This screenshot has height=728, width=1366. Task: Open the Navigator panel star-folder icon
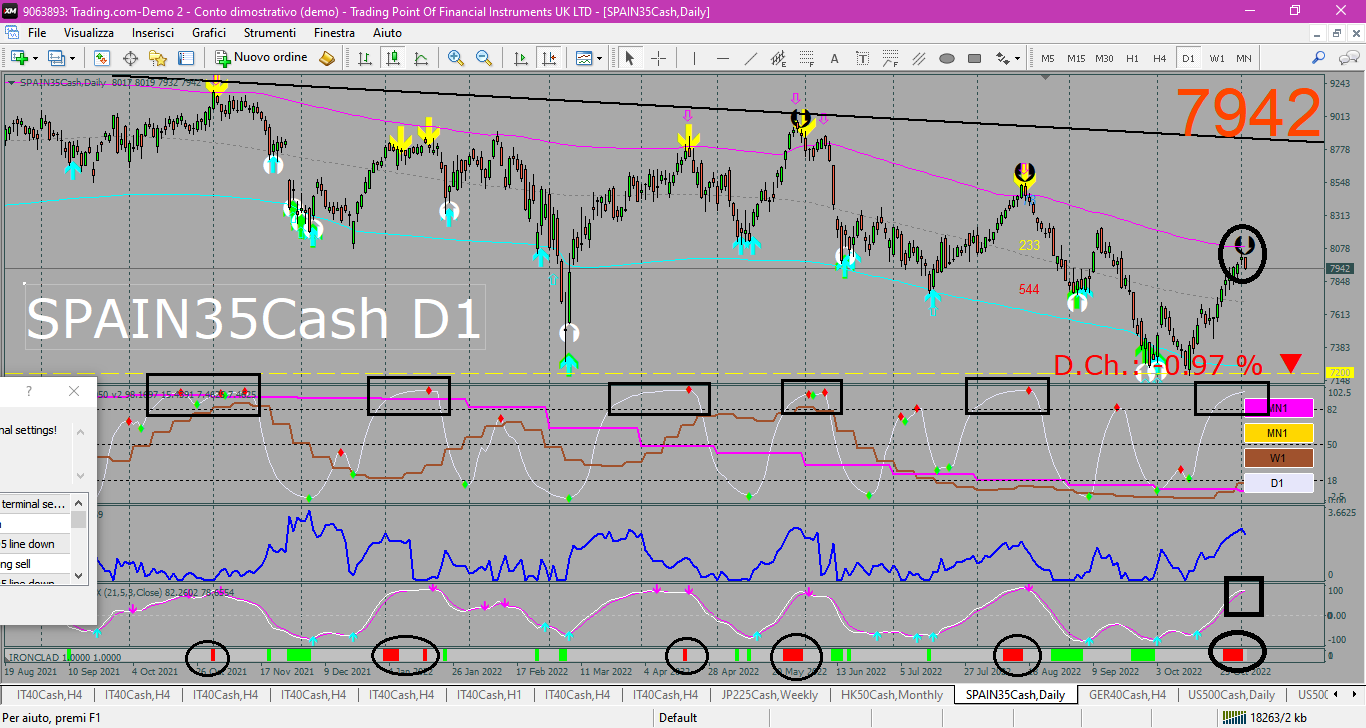click(158, 58)
